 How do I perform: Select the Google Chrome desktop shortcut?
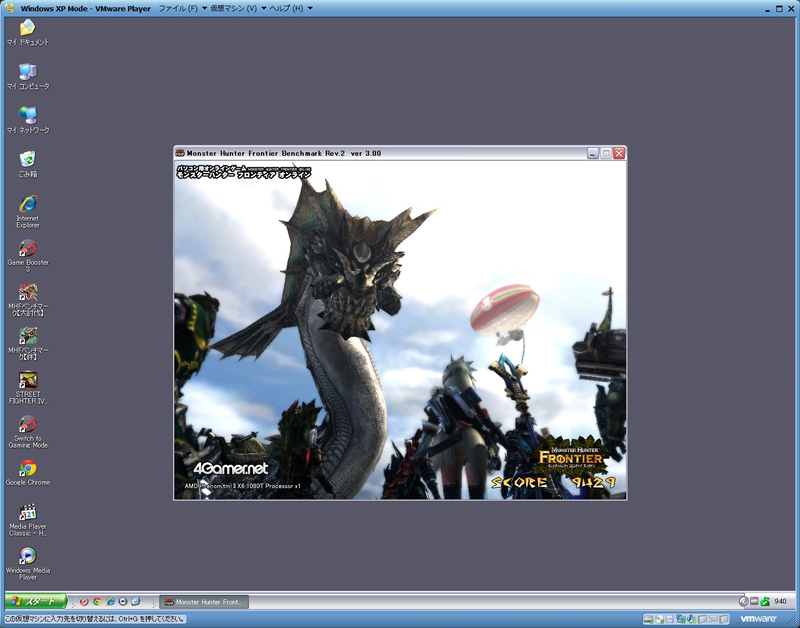(x=28, y=472)
